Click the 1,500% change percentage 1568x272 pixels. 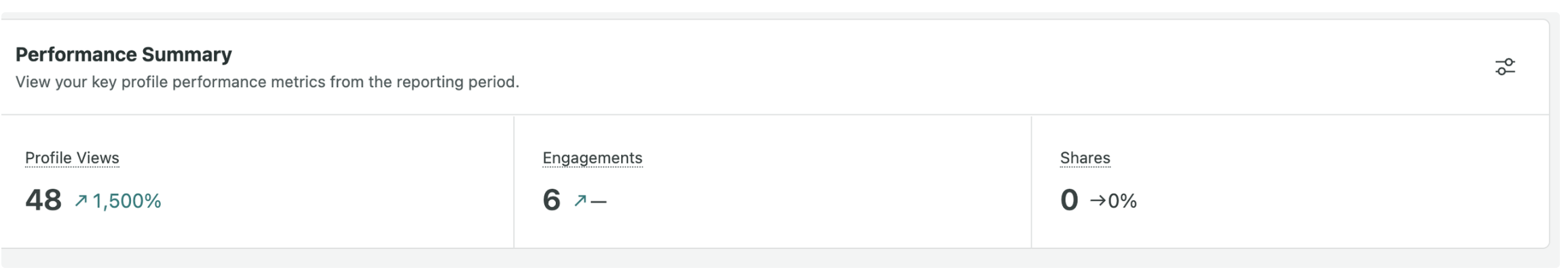(x=127, y=201)
